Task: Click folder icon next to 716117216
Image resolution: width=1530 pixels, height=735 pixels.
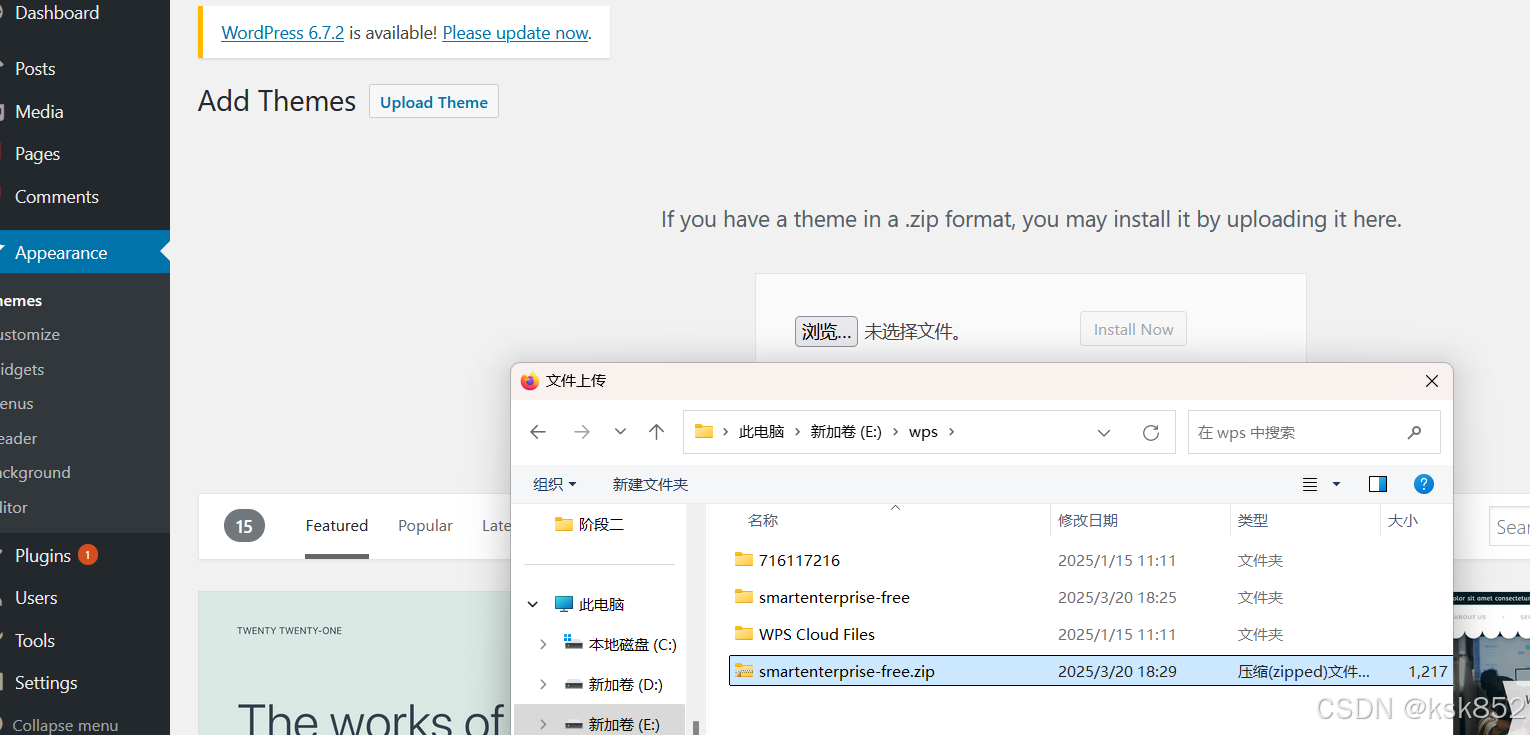Action: coord(744,560)
